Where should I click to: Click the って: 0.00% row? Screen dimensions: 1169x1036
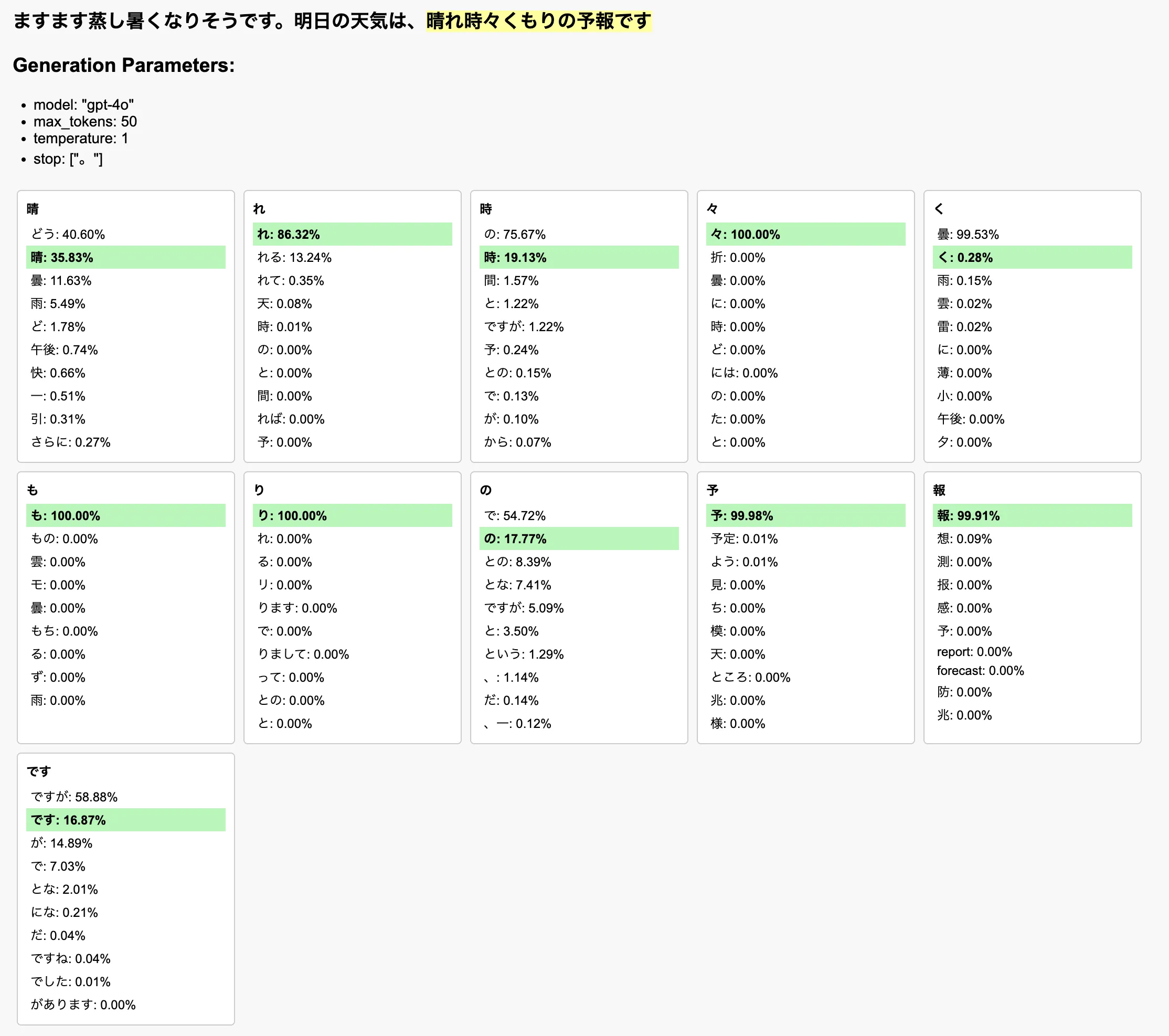coord(352,676)
